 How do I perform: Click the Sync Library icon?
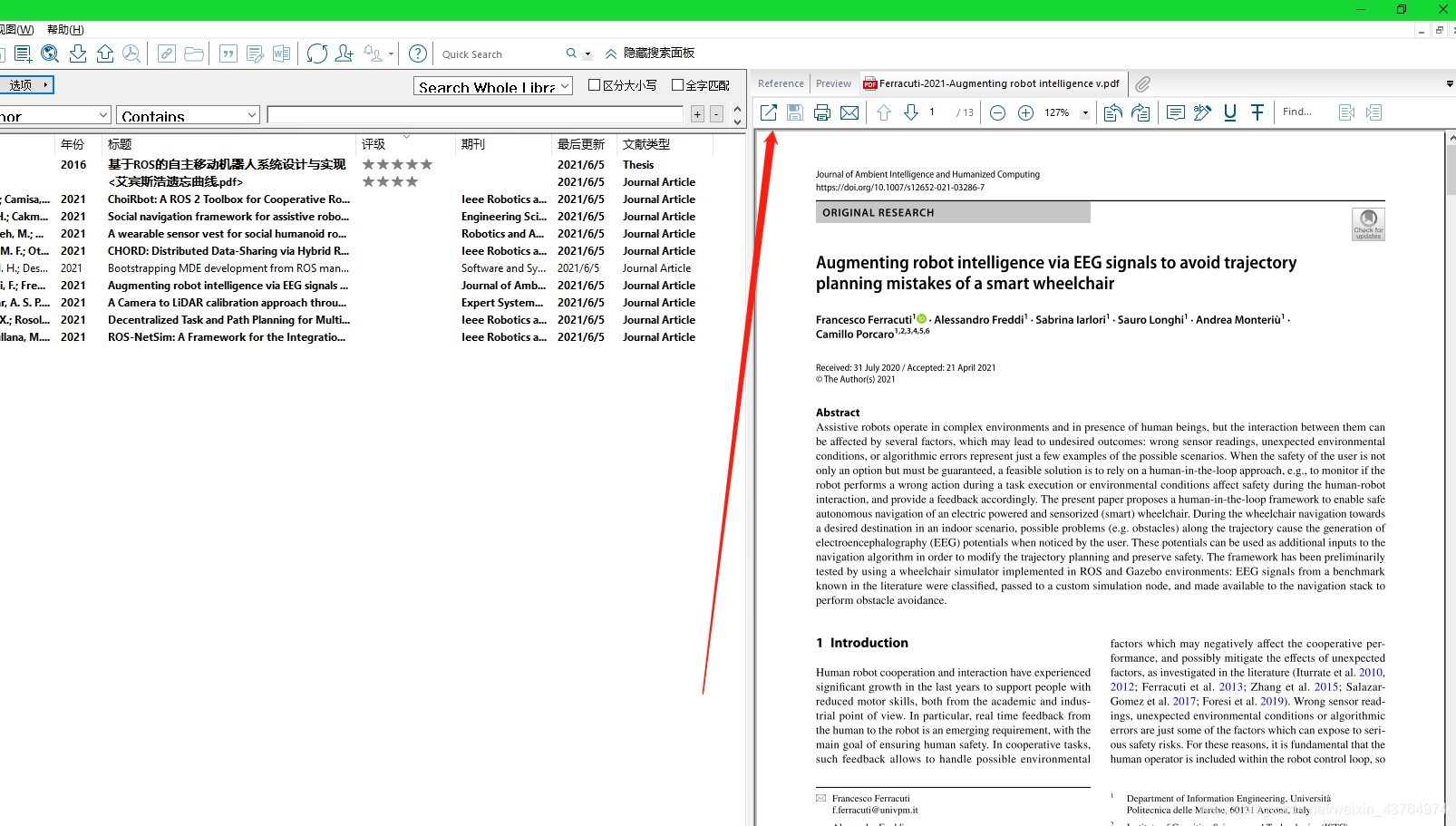[316, 53]
